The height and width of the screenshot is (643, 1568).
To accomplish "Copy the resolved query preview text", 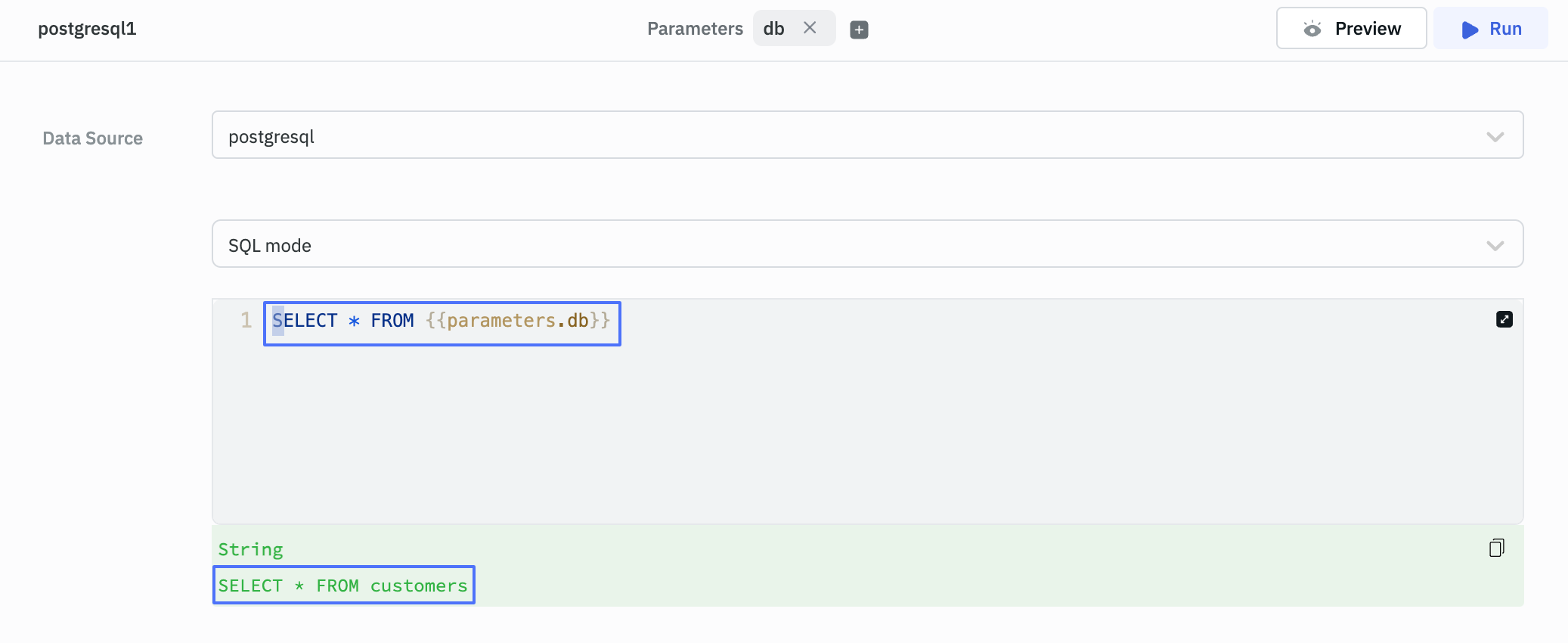I will pyautogui.click(x=1496, y=548).
